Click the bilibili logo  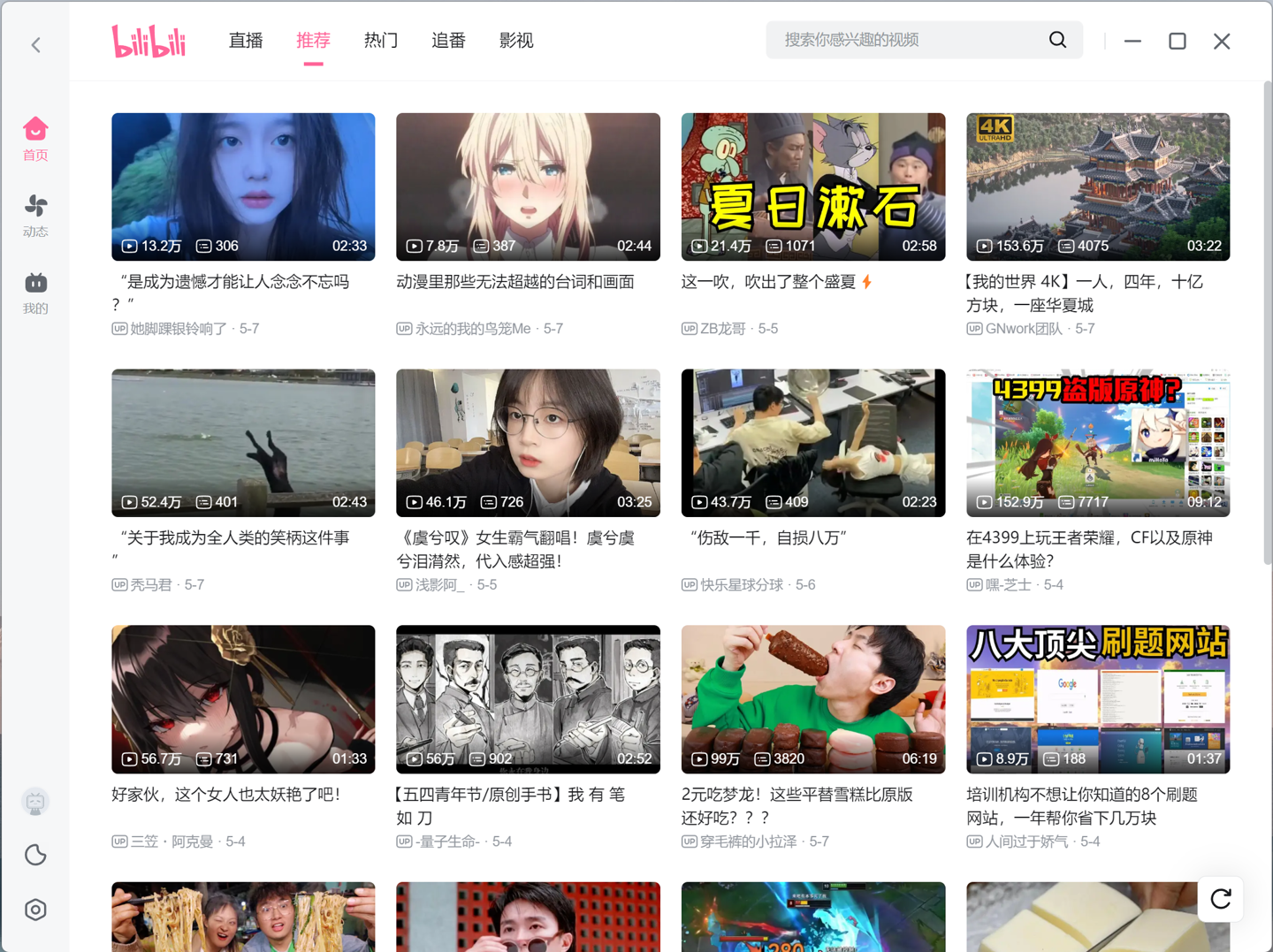pos(149,42)
